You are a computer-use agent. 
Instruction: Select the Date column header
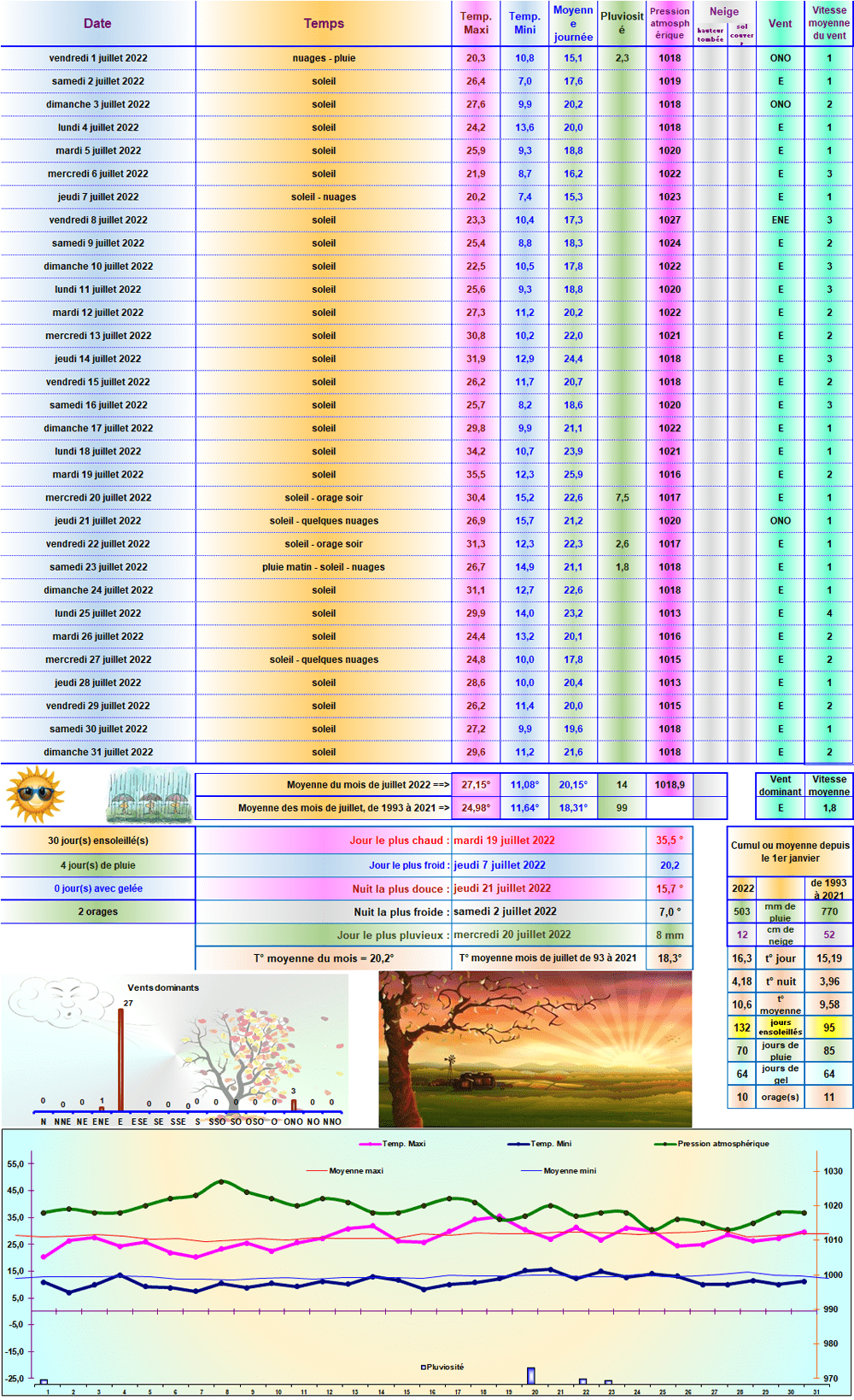click(97, 23)
